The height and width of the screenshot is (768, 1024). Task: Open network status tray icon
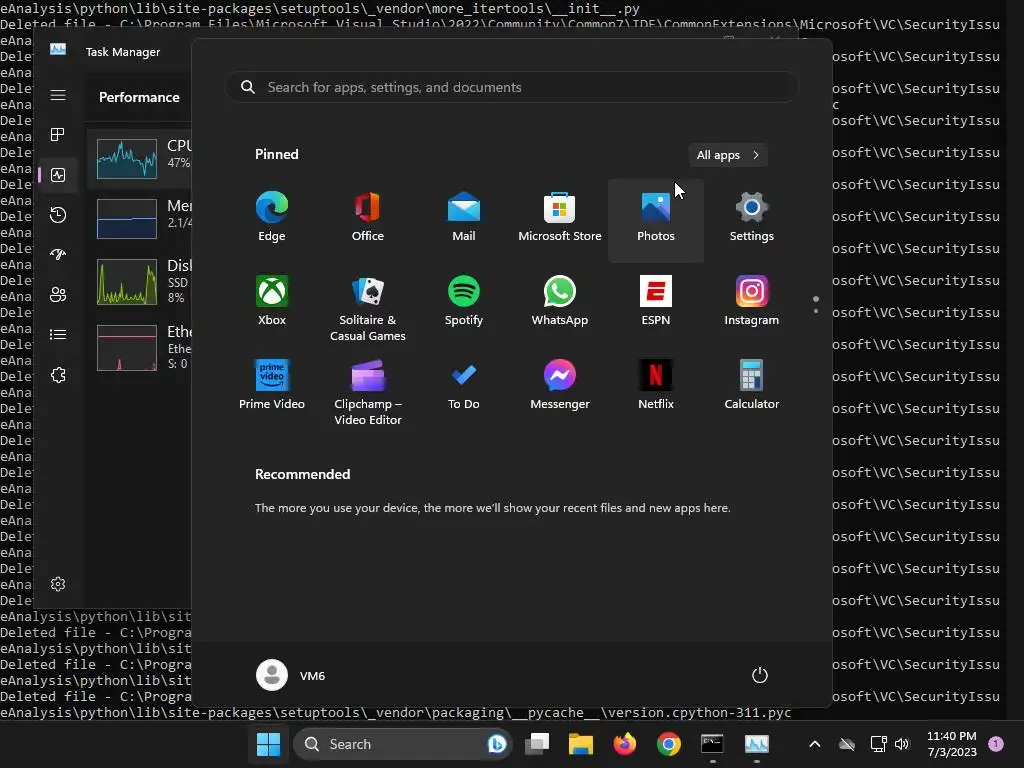coord(878,744)
